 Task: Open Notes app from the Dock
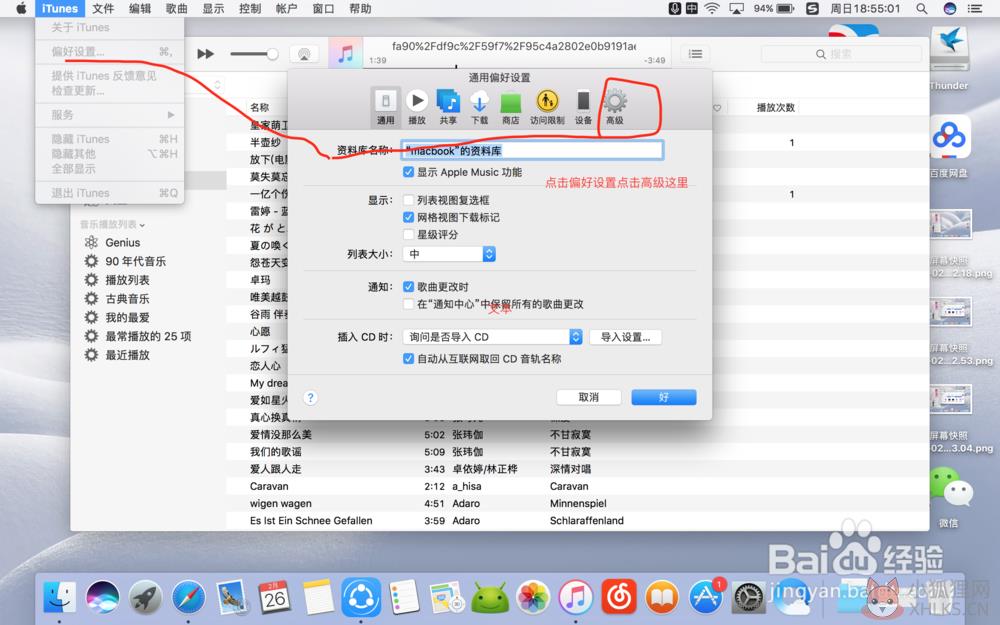318,598
